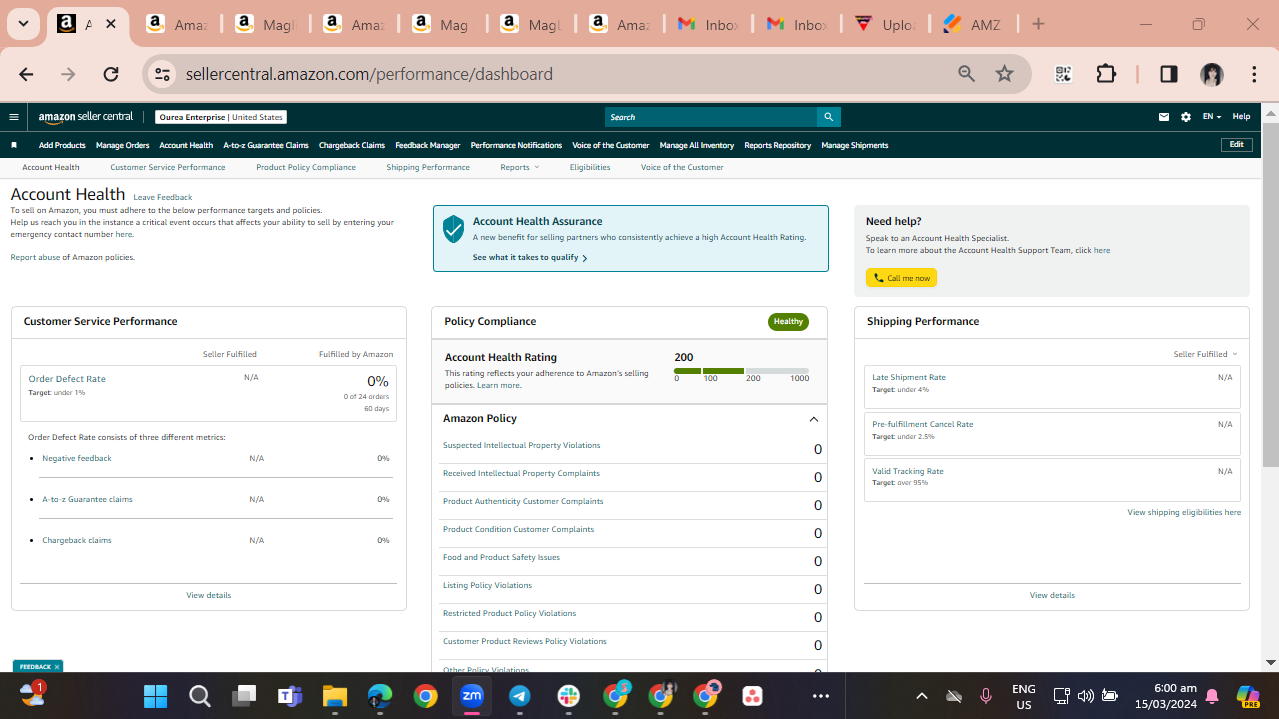The image size is (1279, 719).
Task: Click the Amazon Seller Central logo
Action: tap(86, 117)
